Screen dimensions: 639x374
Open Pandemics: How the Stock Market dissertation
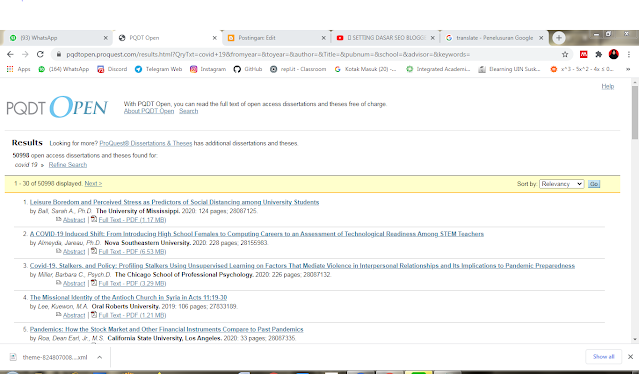(x=167, y=329)
